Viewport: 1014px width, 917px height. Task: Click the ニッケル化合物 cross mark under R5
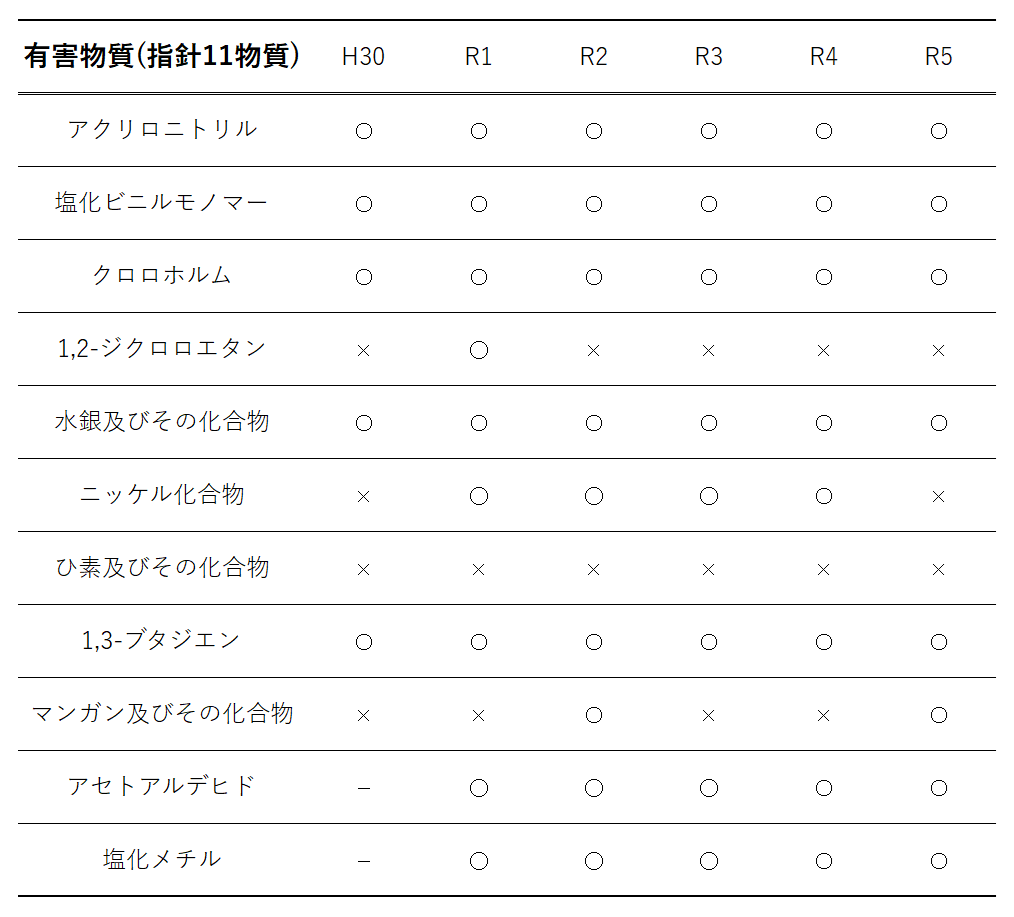point(938,496)
